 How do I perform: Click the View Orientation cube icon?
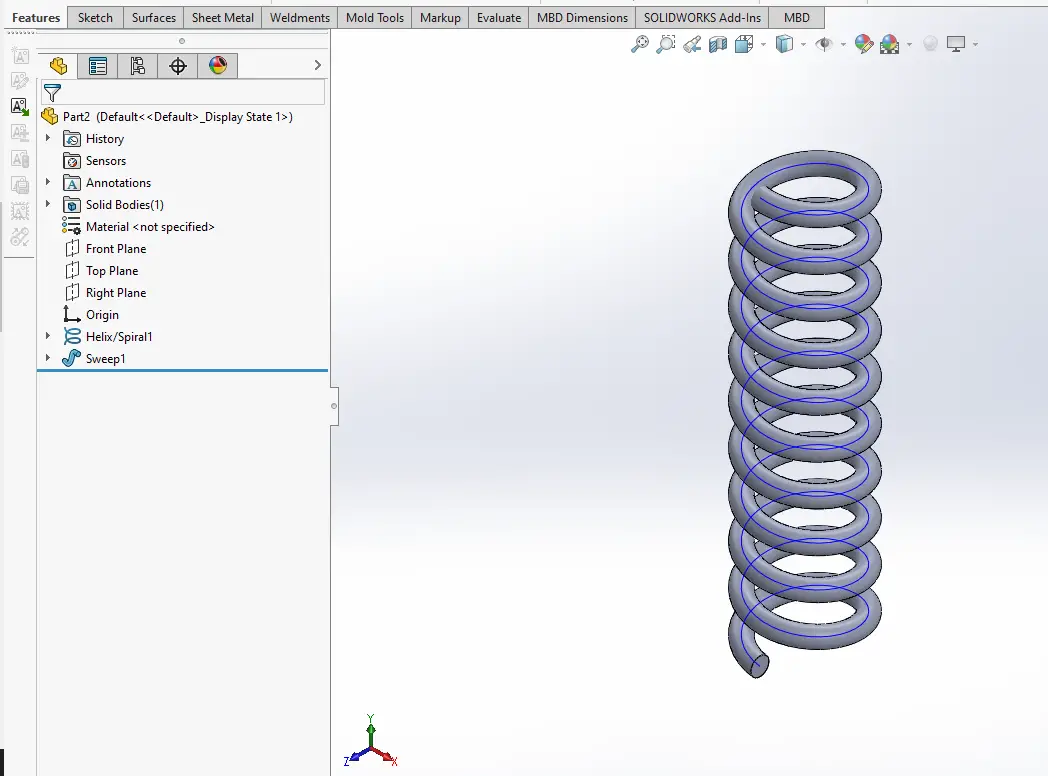743,44
